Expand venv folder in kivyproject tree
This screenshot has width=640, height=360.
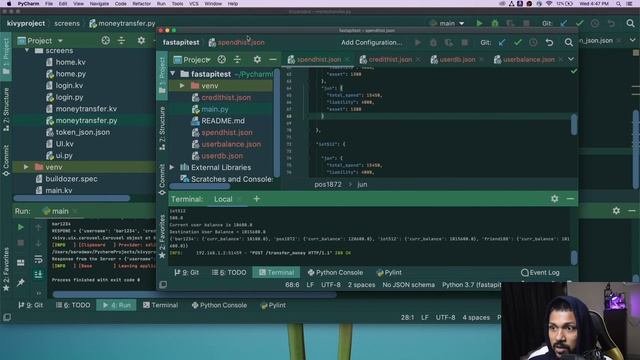click(x=26, y=167)
